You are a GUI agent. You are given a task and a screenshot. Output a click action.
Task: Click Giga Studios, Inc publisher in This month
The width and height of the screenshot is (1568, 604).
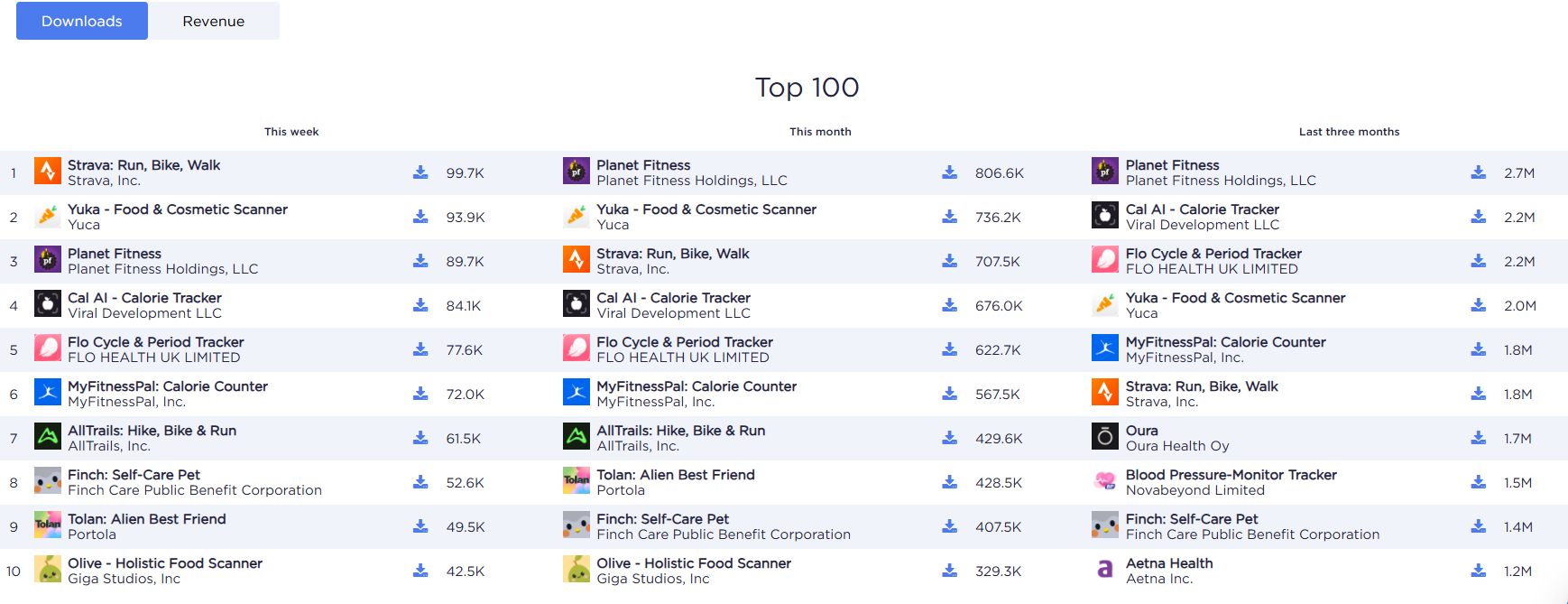[x=652, y=579]
